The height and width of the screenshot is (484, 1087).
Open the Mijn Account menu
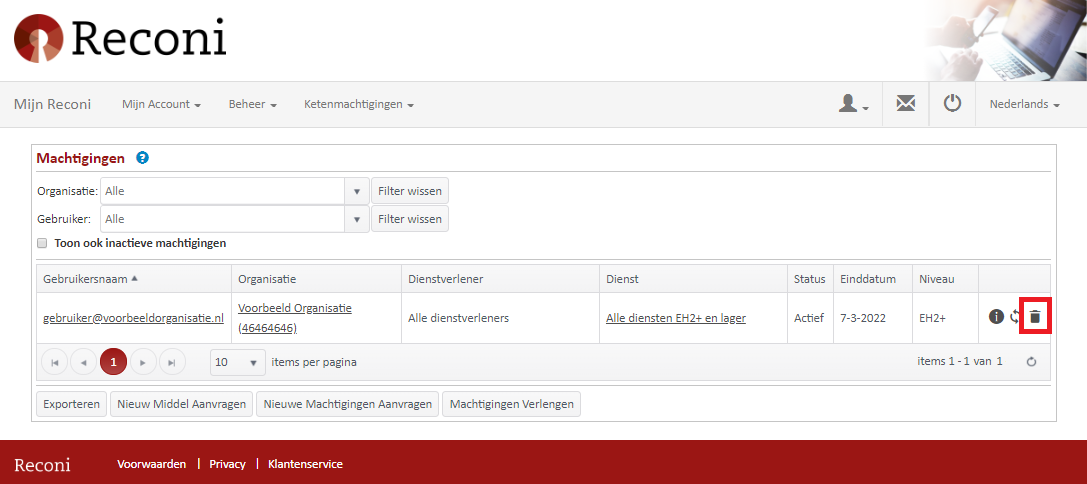(162, 104)
